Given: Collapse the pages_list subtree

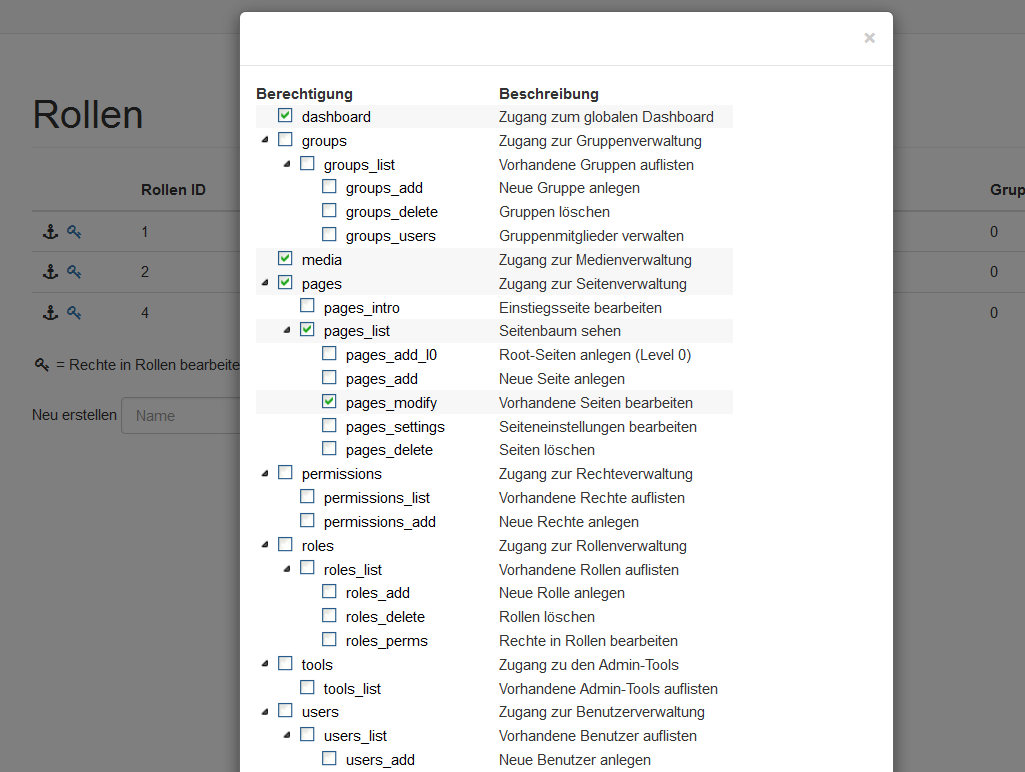Looking at the screenshot, I should click(287, 330).
